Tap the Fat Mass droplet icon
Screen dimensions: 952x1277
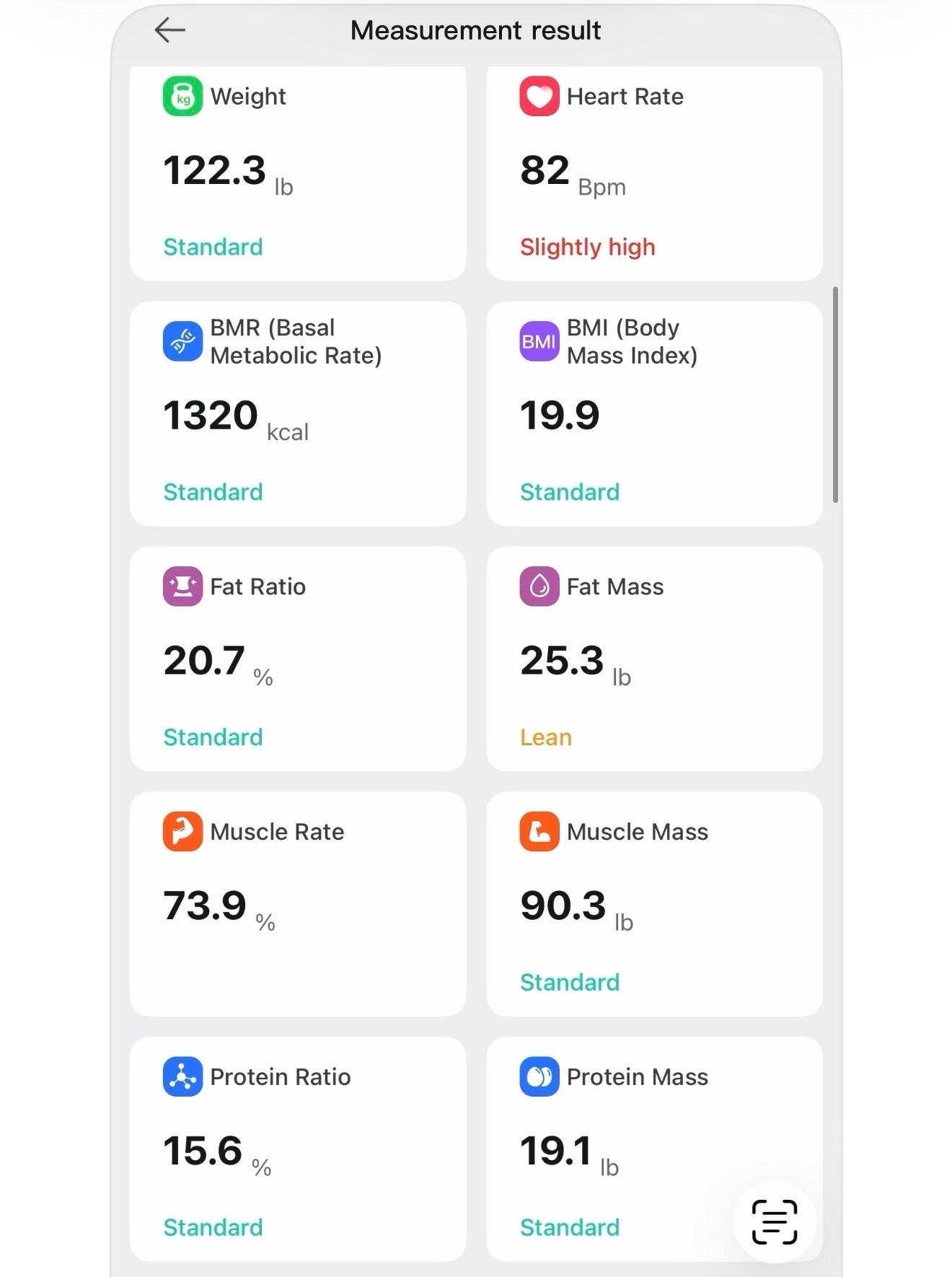[x=539, y=587]
